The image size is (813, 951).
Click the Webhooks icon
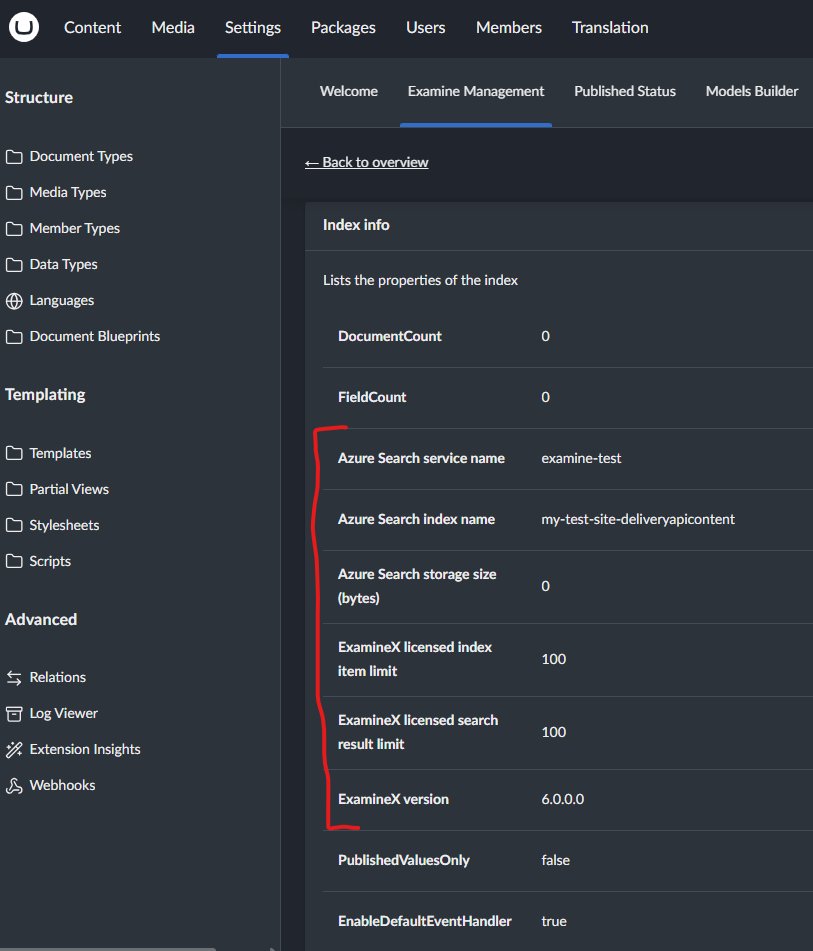coord(14,786)
